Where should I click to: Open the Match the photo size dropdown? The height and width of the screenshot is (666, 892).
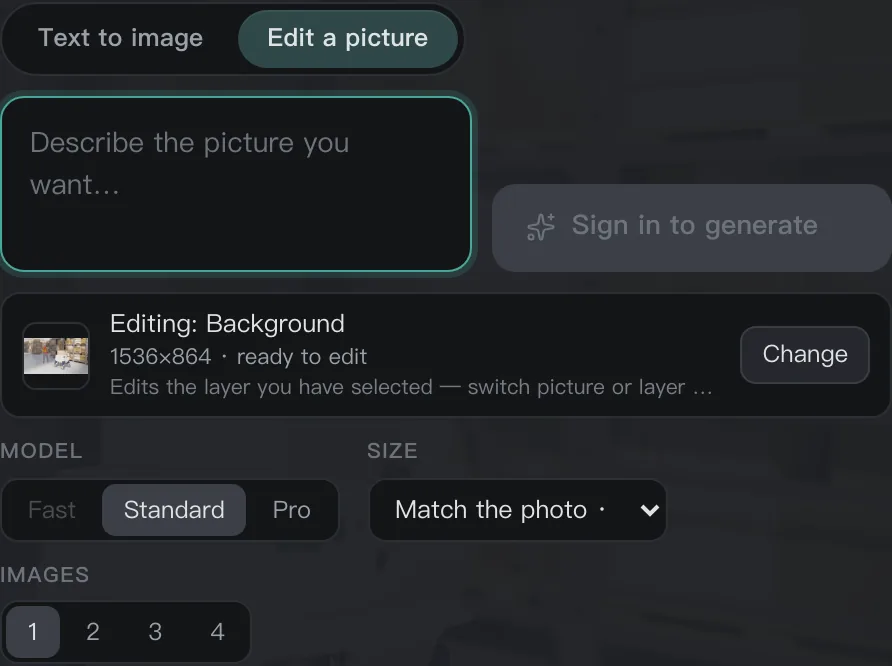point(518,510)
